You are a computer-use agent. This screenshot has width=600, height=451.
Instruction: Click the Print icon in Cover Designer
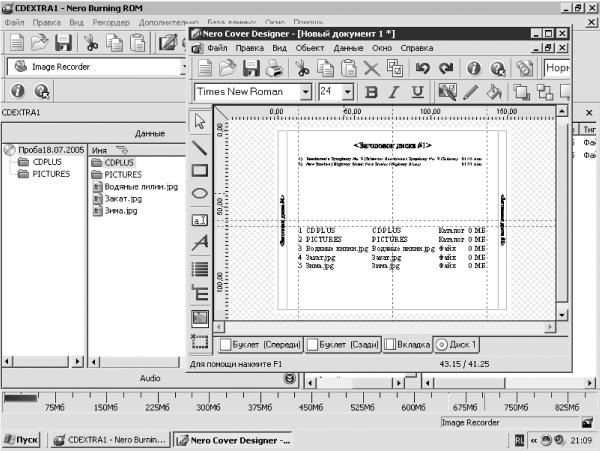274,69
